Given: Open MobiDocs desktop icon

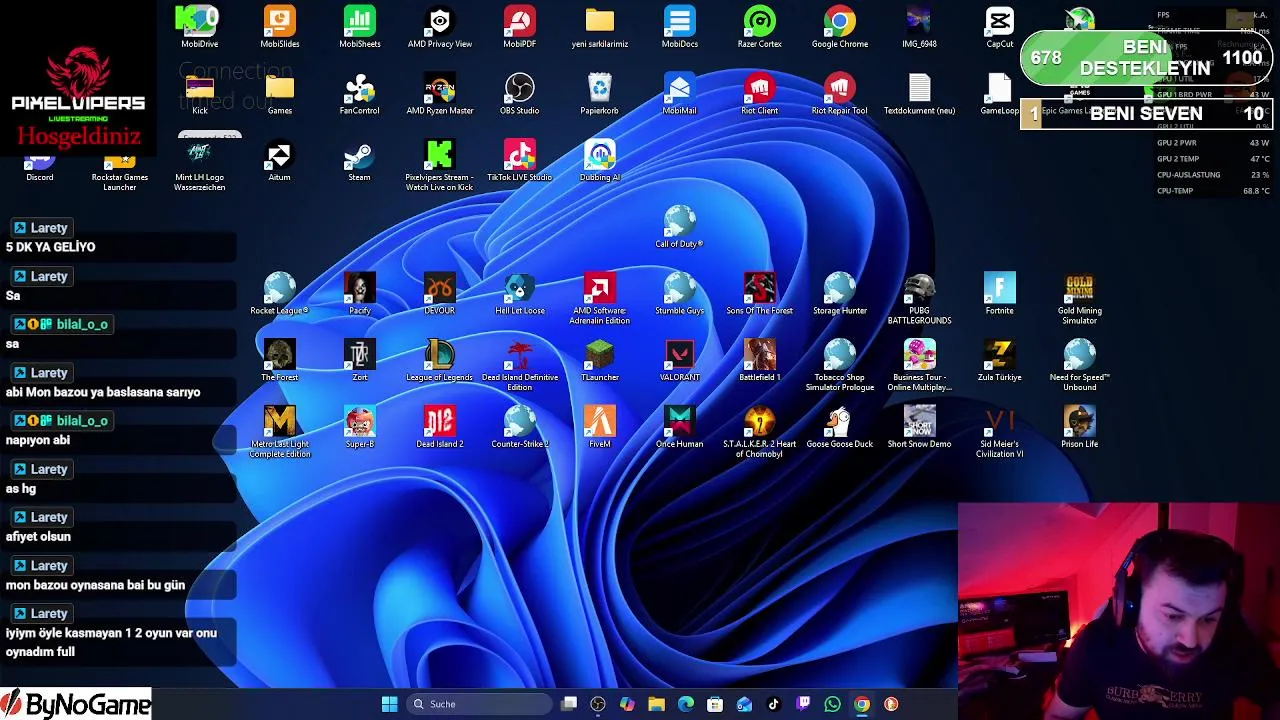Looking at the screenshot, I should (x=679, y=27).
